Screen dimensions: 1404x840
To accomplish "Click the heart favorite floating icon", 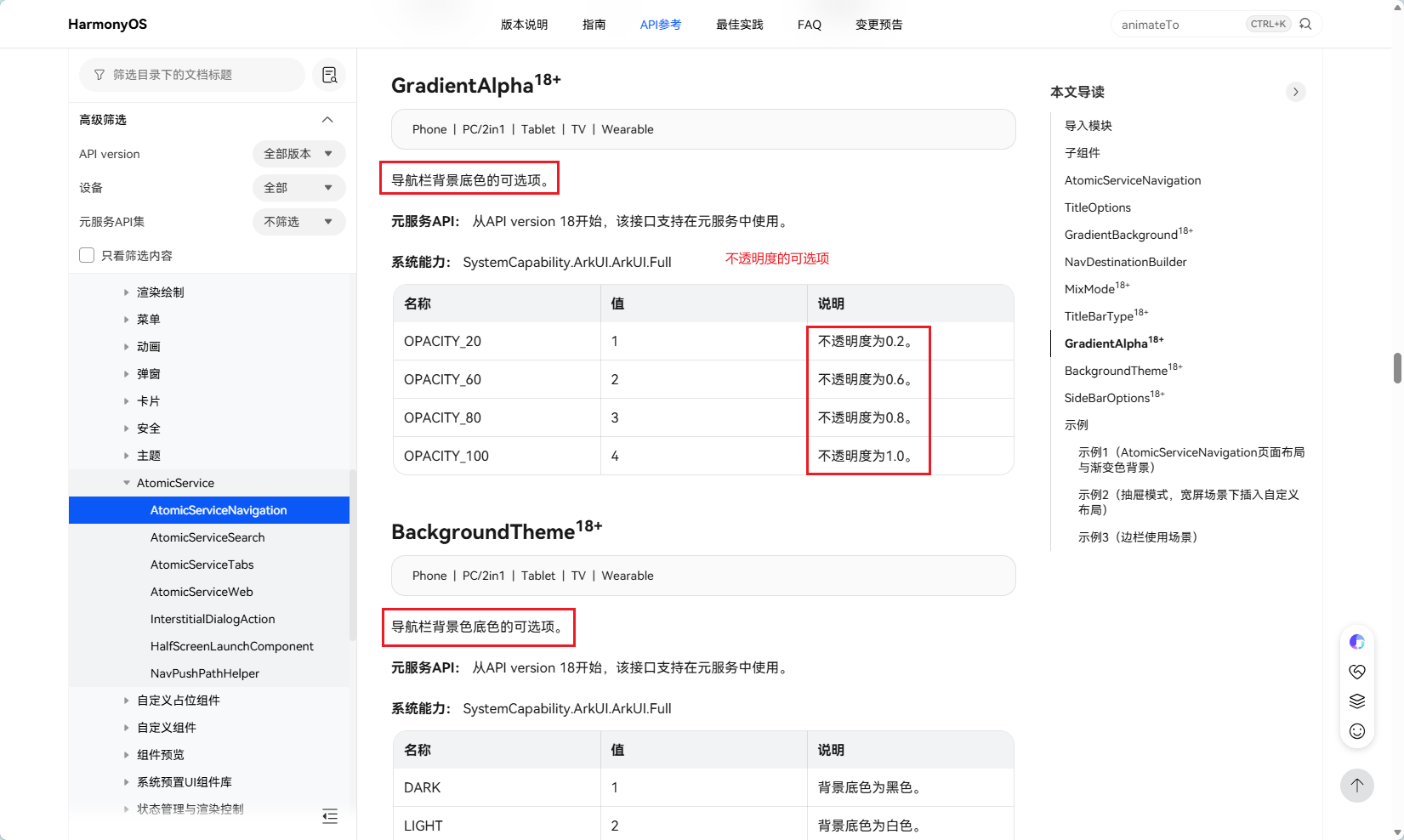I will point(1357,672).
